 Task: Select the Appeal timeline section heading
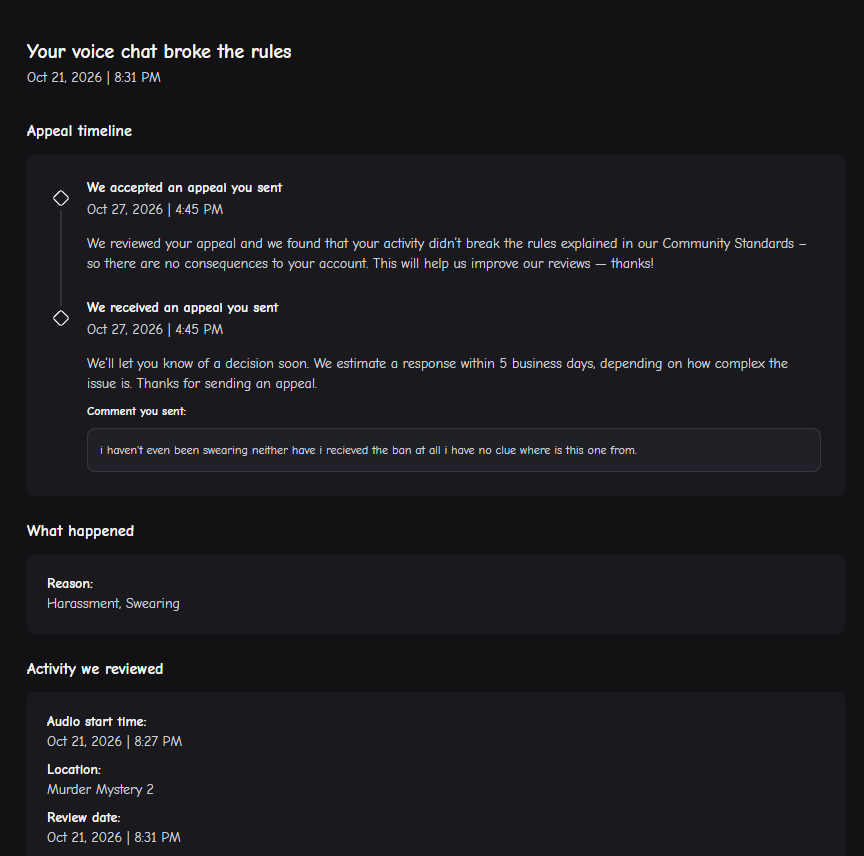coord(79,131)
